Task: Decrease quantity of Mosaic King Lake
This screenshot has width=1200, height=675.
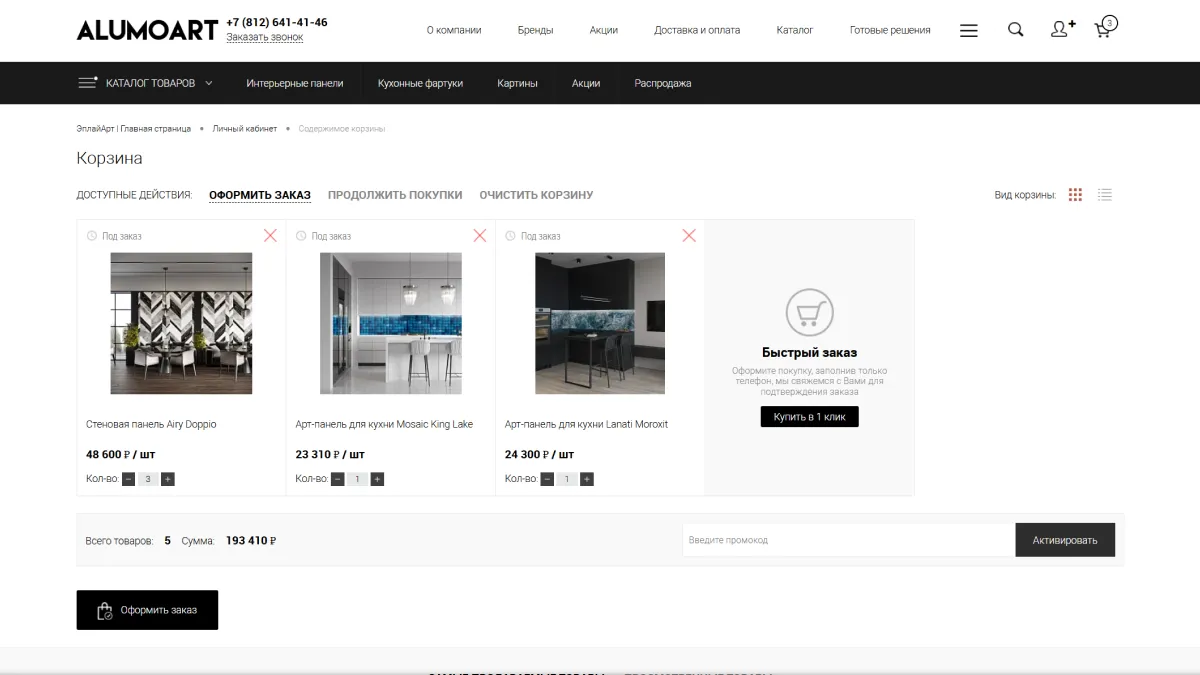Action: click(x=338, y=479)
